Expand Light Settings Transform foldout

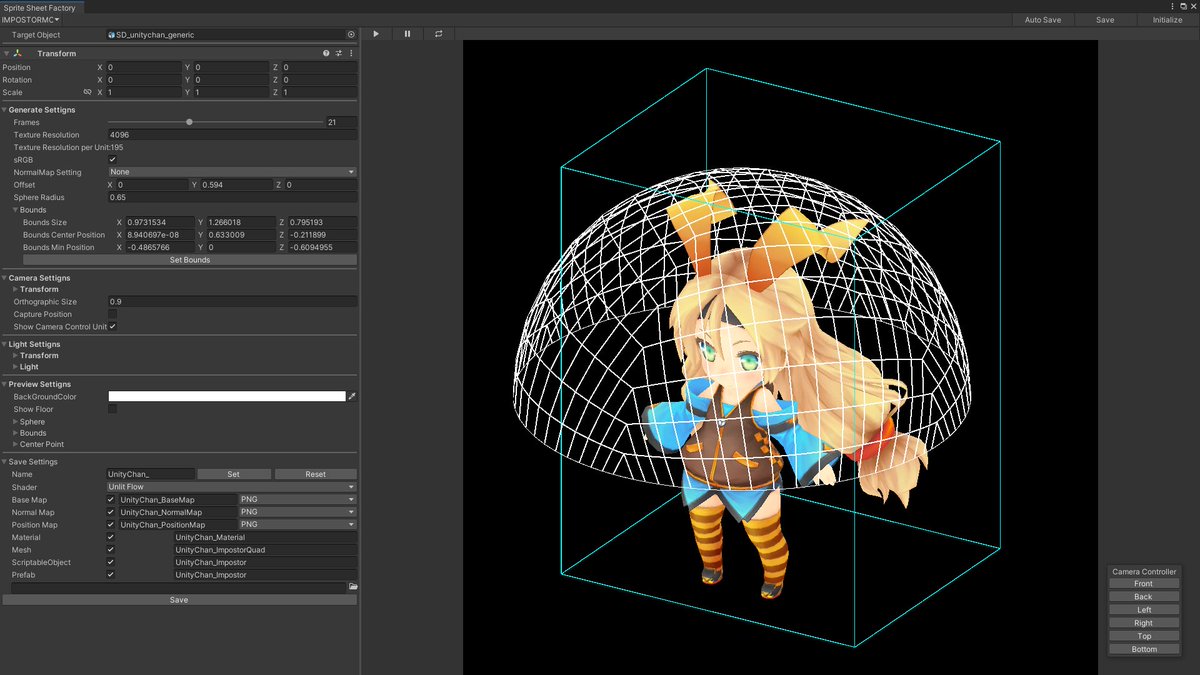tap(16, 356)
